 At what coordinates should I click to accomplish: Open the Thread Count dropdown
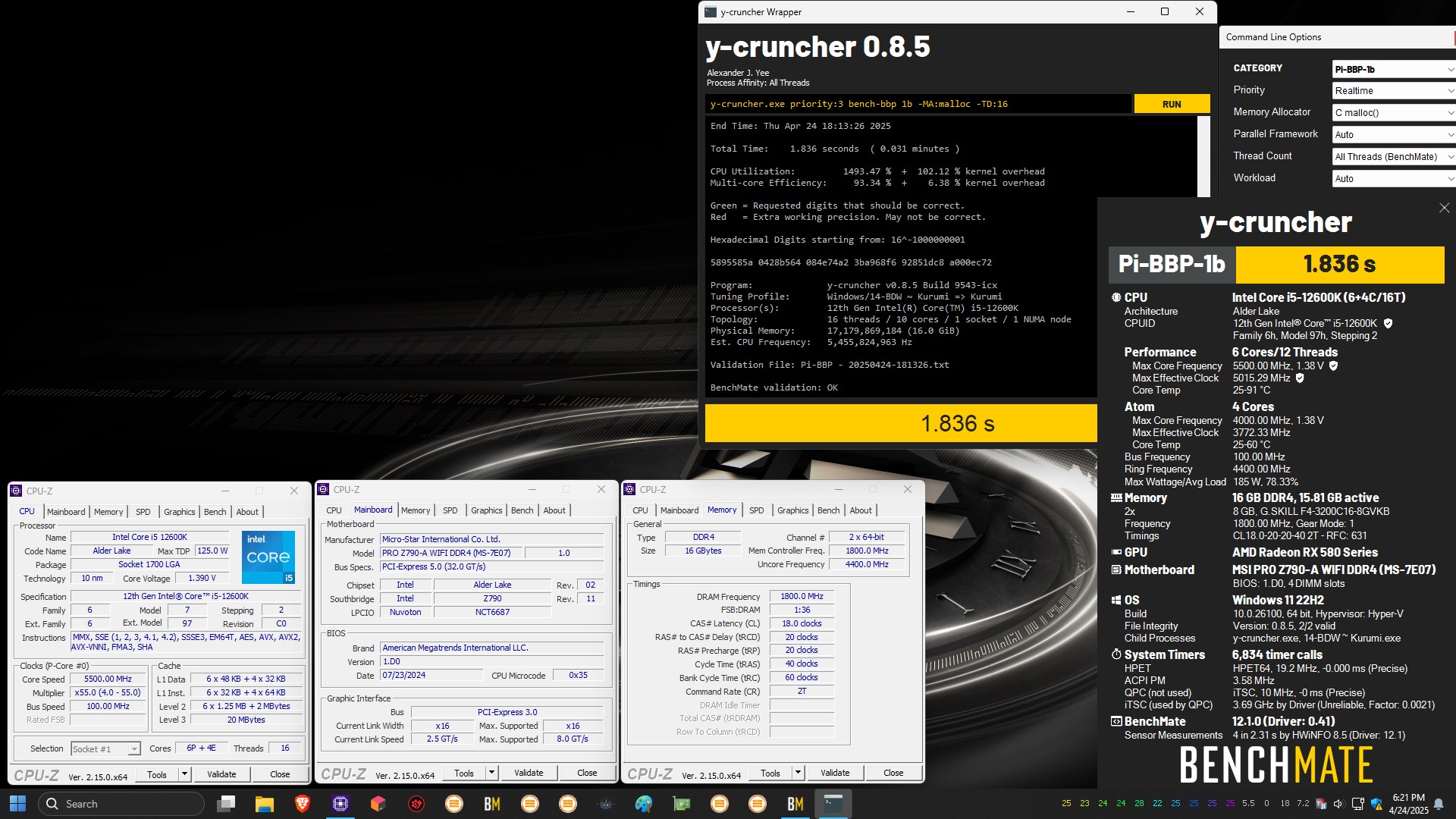(x=1394, y=156)
